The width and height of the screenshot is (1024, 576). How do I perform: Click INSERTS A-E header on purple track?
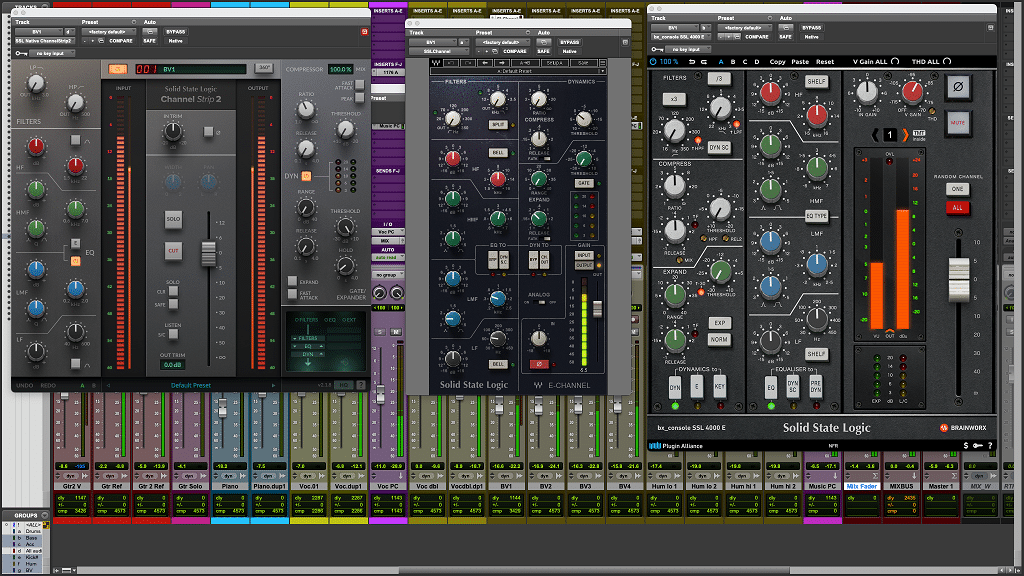click(x=388, y=11)
